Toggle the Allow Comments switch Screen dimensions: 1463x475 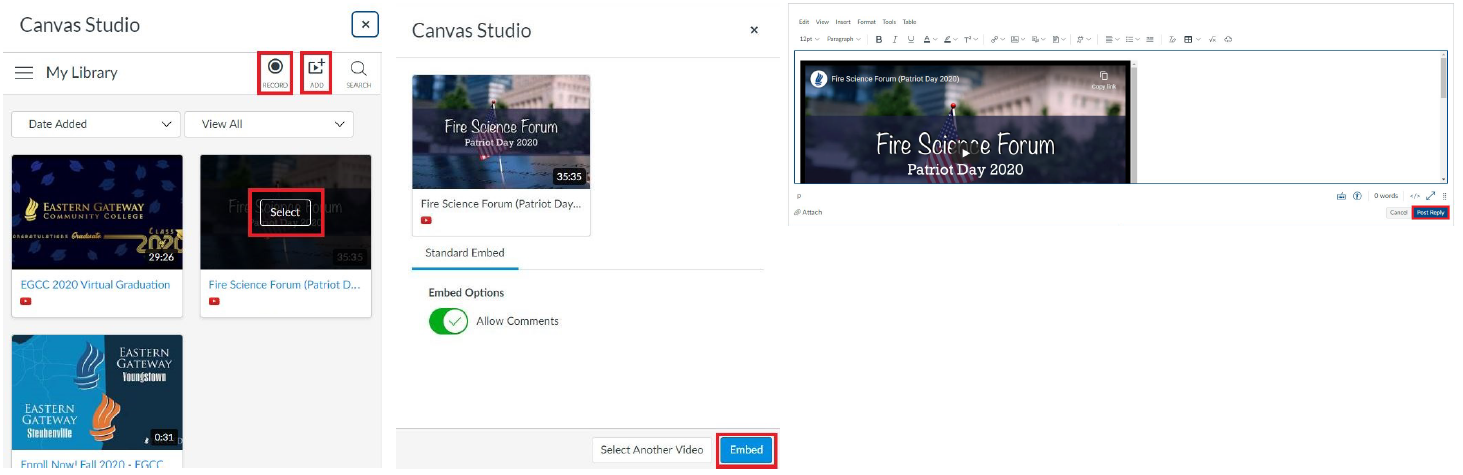[x=448, y=321]
